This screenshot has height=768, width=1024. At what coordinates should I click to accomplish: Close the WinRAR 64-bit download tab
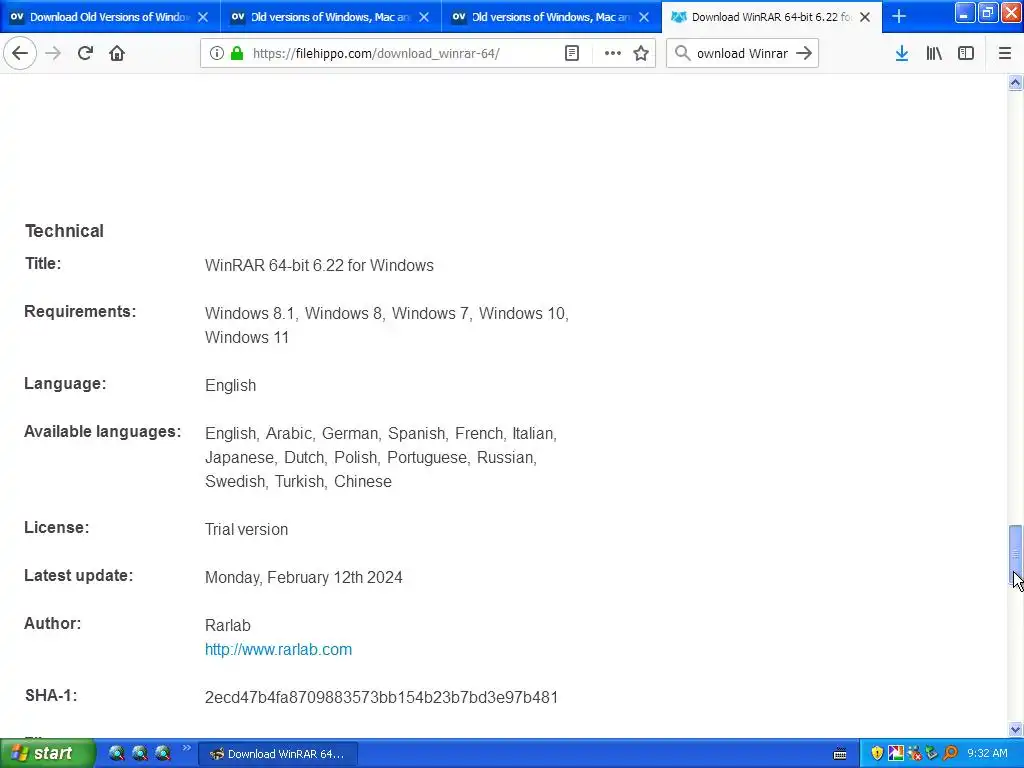click(865, 17)
